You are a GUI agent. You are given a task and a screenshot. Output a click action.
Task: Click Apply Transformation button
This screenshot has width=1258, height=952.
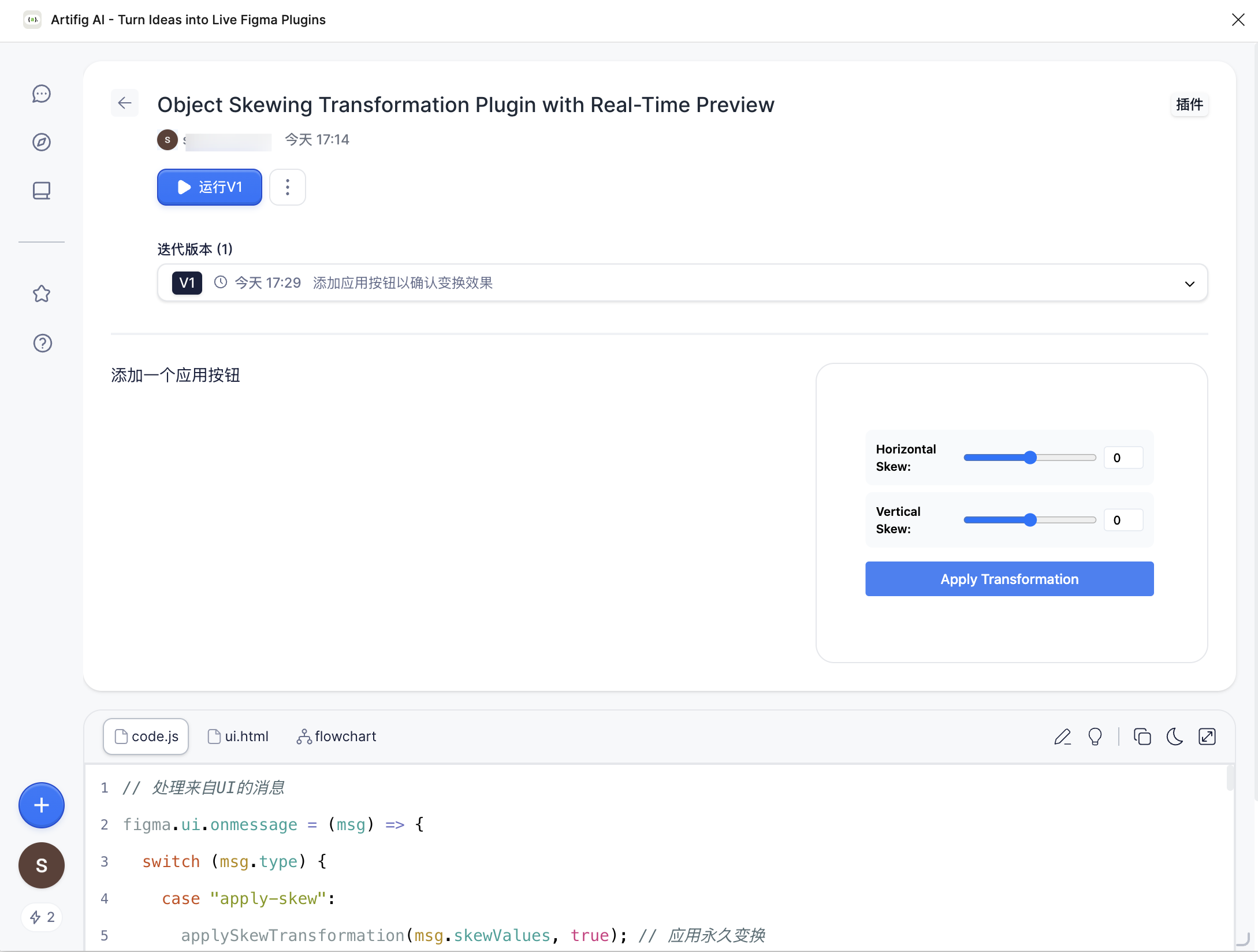coord(1009,579)
